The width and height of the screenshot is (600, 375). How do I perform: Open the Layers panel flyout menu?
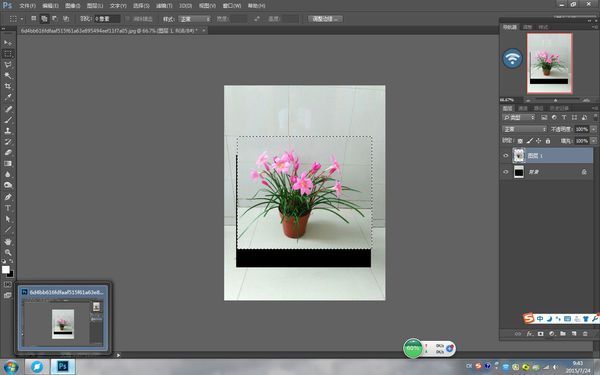click(594, 108)
